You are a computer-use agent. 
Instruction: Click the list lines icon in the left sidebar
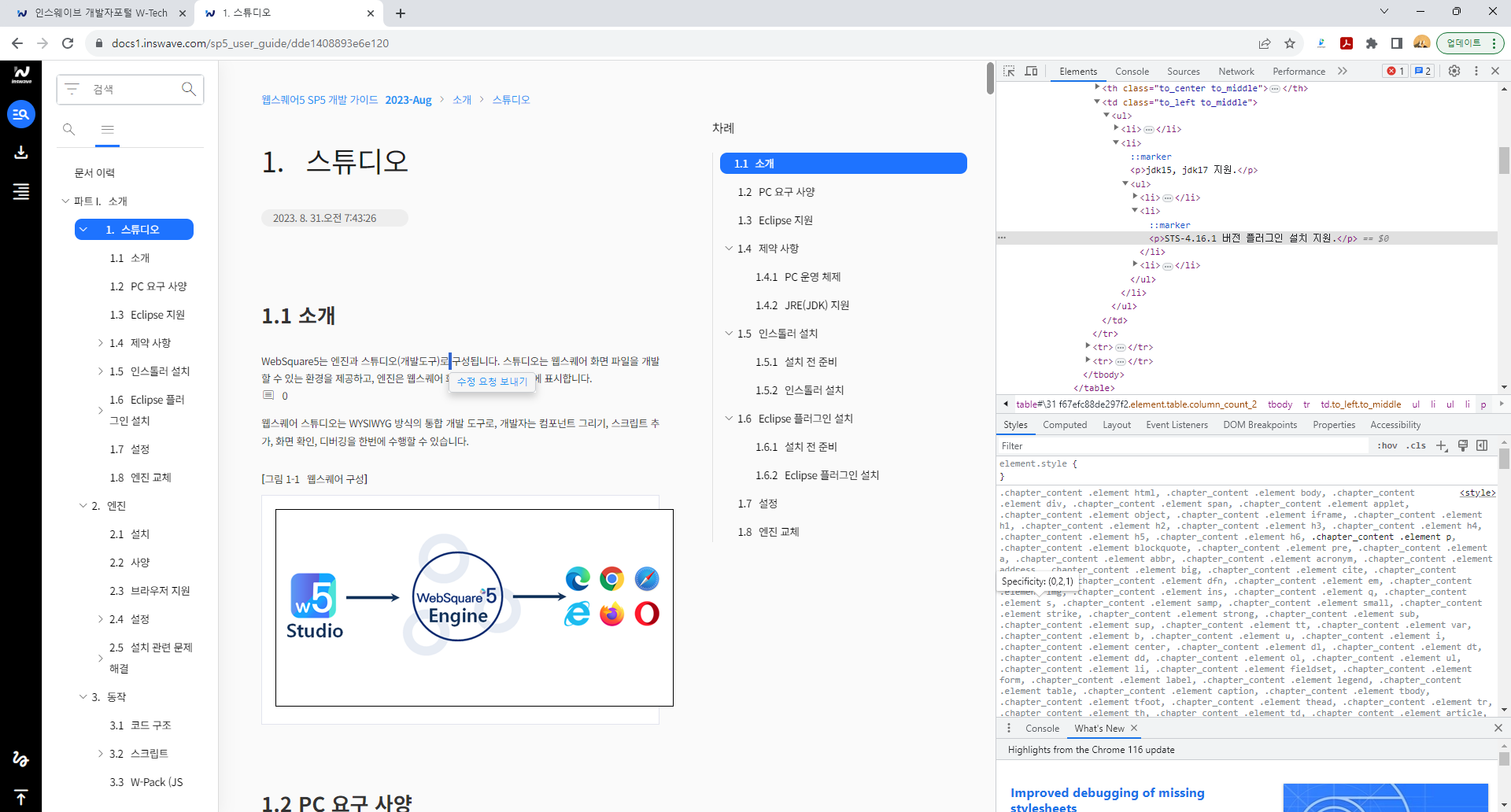coord(21,191)
